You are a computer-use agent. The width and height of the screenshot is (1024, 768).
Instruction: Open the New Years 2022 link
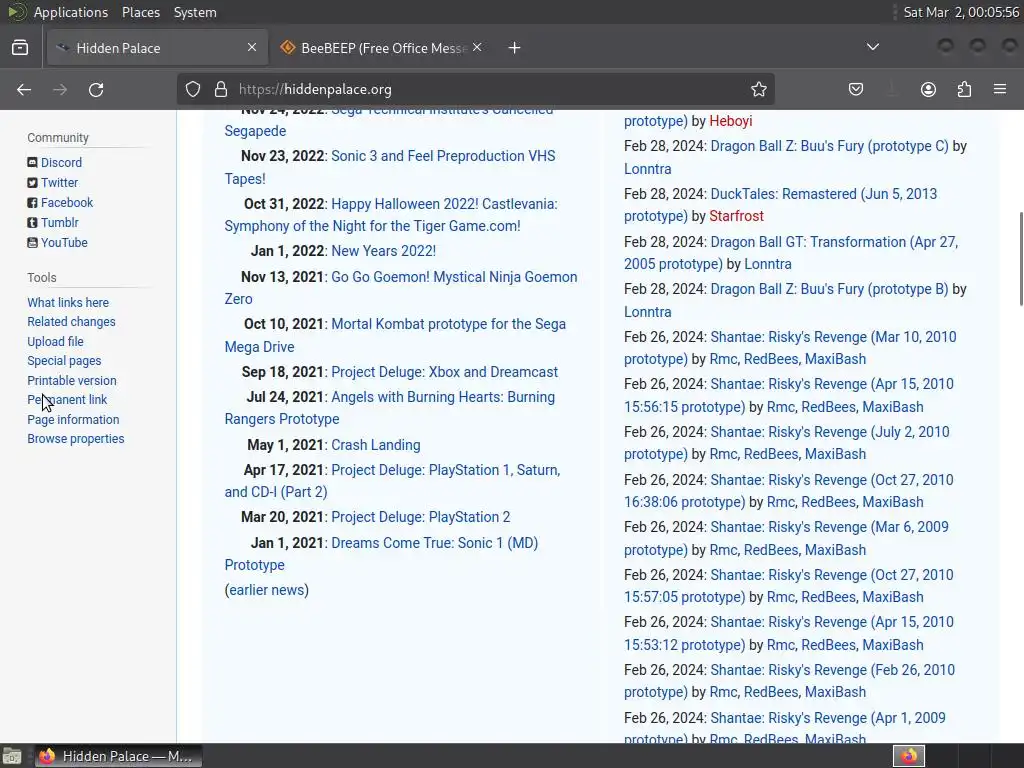pyautogui.click(x=383, y=251)
